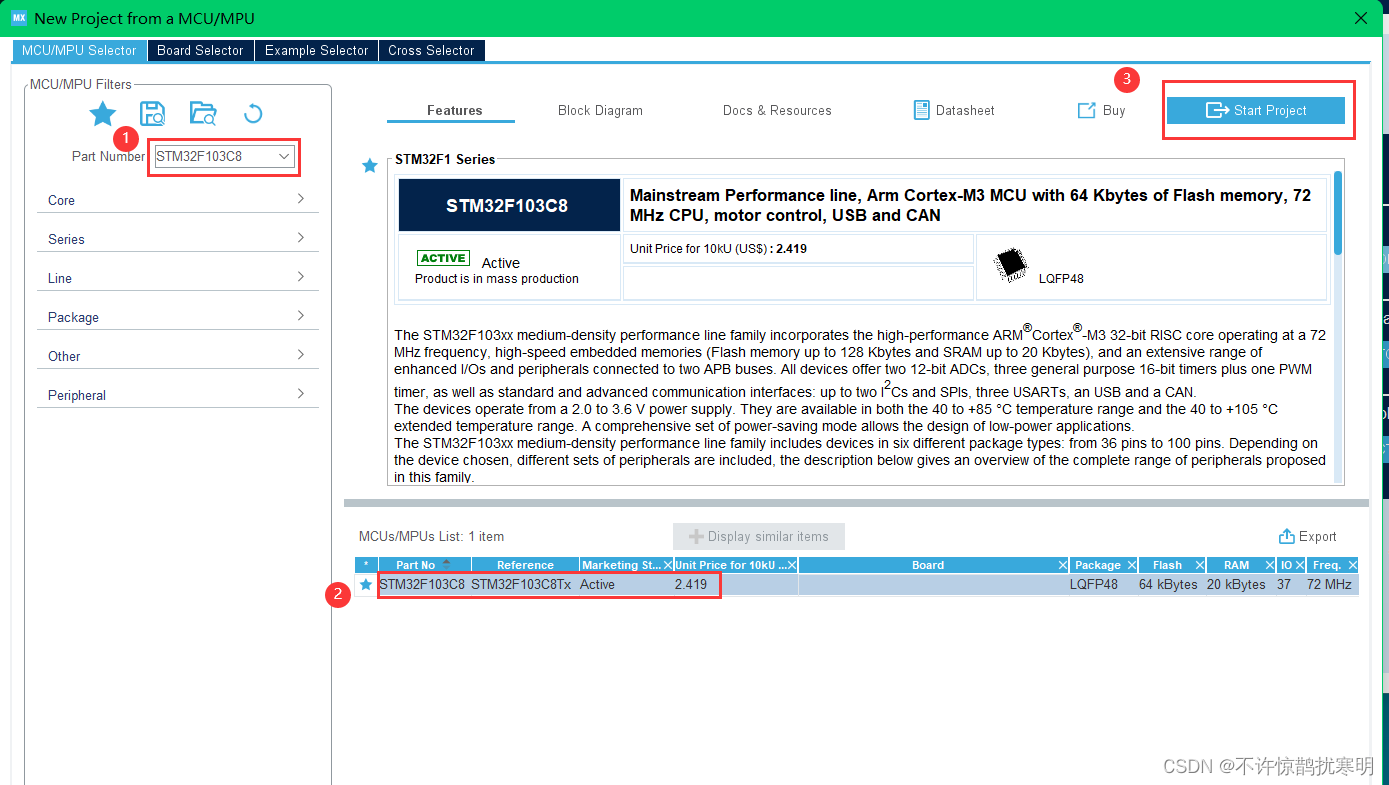This screenshot has width=1389, height=785.
Task: Select the Features tab
Action: pos(454,110)
